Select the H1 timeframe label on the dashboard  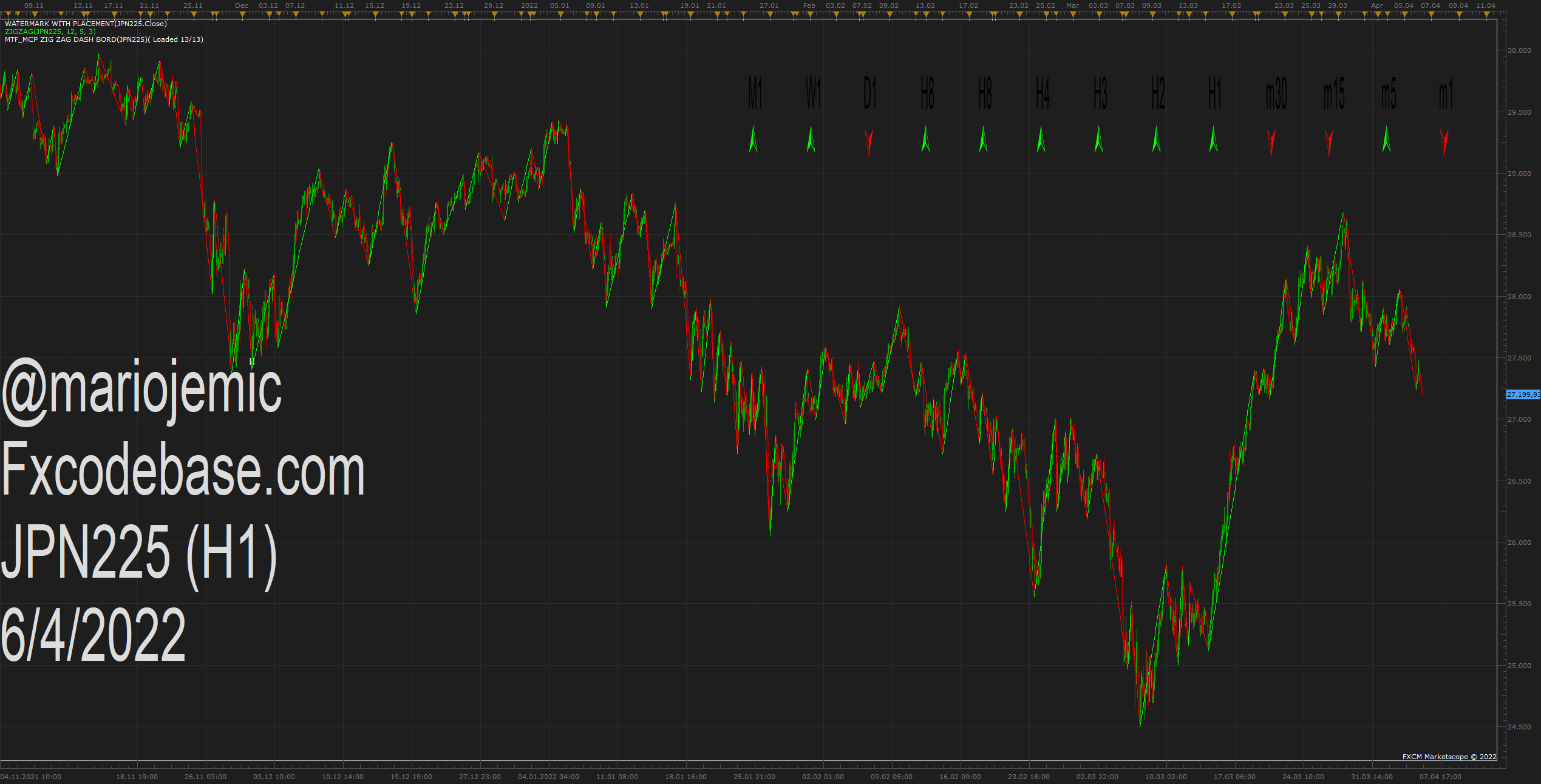[x=1215, y=93]
